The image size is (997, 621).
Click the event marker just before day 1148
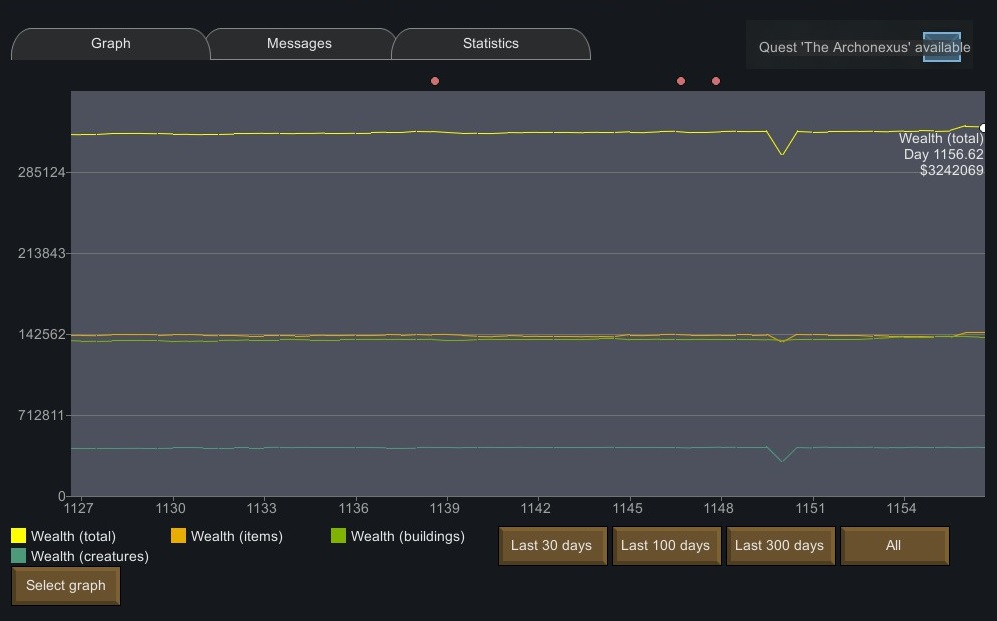pos(716,81)
